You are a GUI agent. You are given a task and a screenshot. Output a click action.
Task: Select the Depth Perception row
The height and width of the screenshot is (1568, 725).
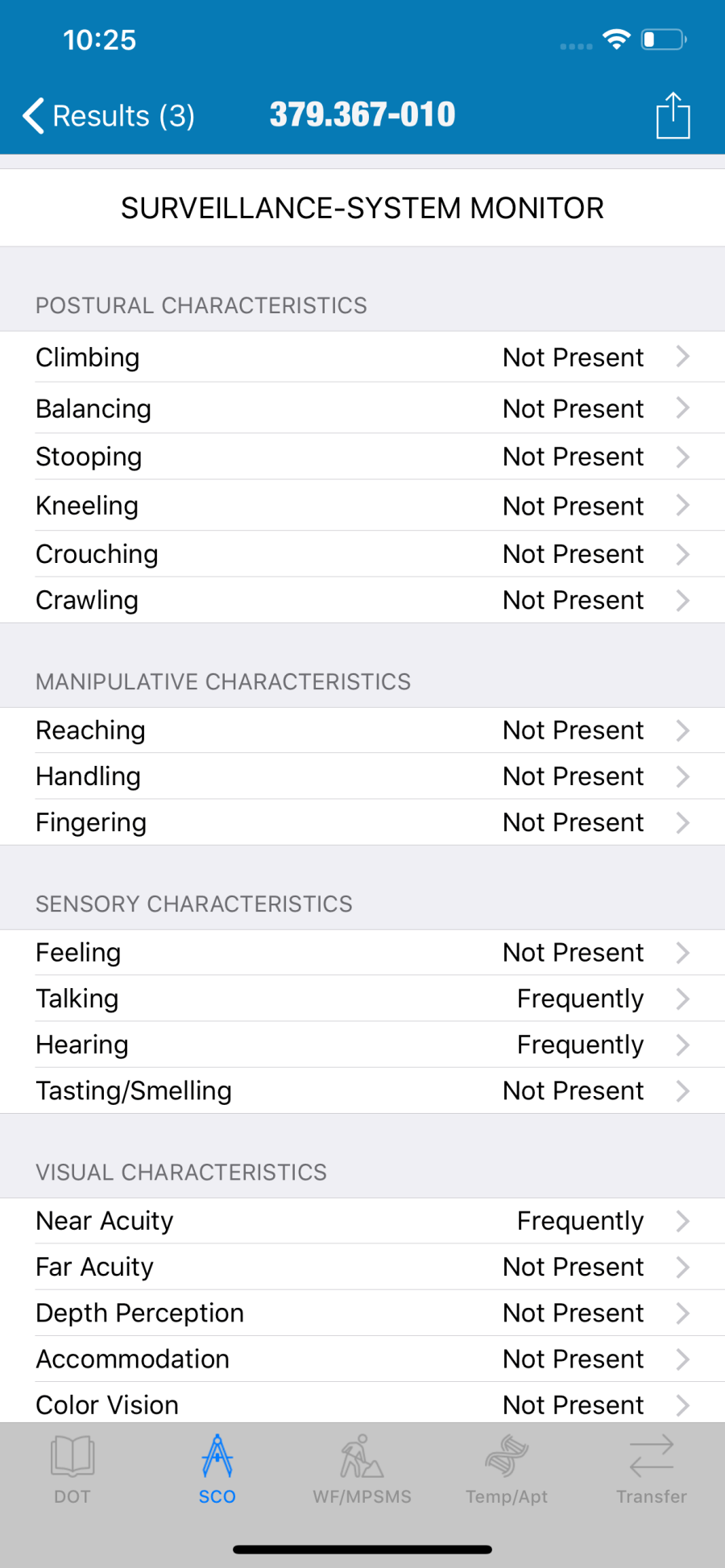(x=362, y=1313)
